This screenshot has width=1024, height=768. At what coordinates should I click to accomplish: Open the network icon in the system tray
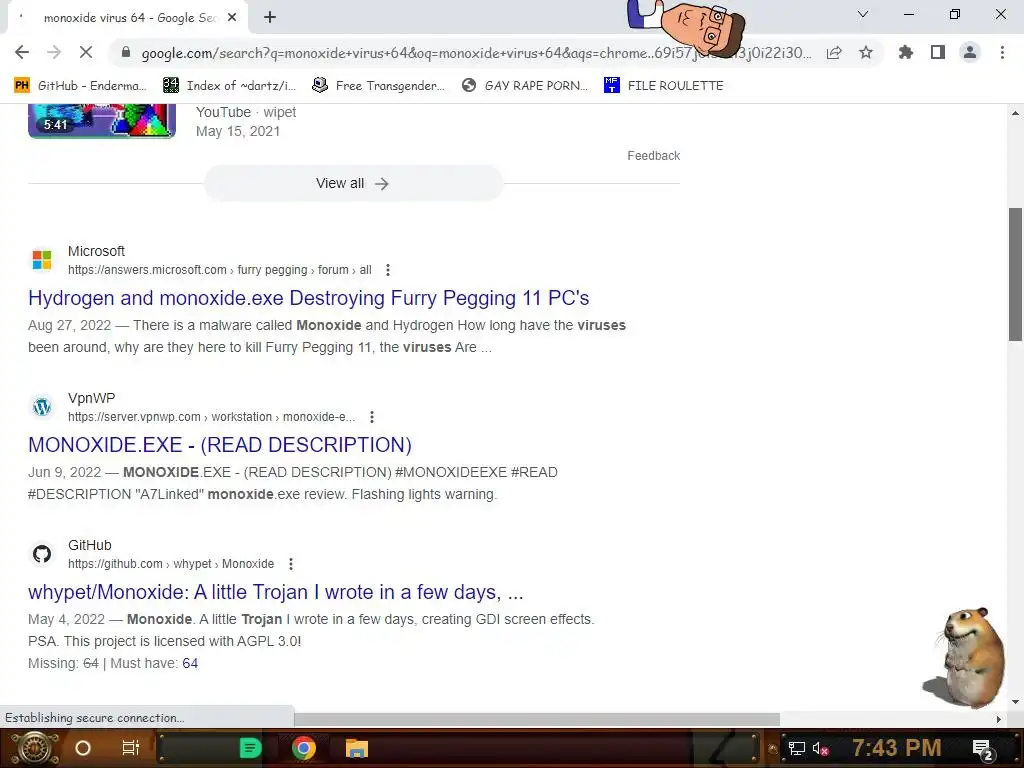point(797,748)
